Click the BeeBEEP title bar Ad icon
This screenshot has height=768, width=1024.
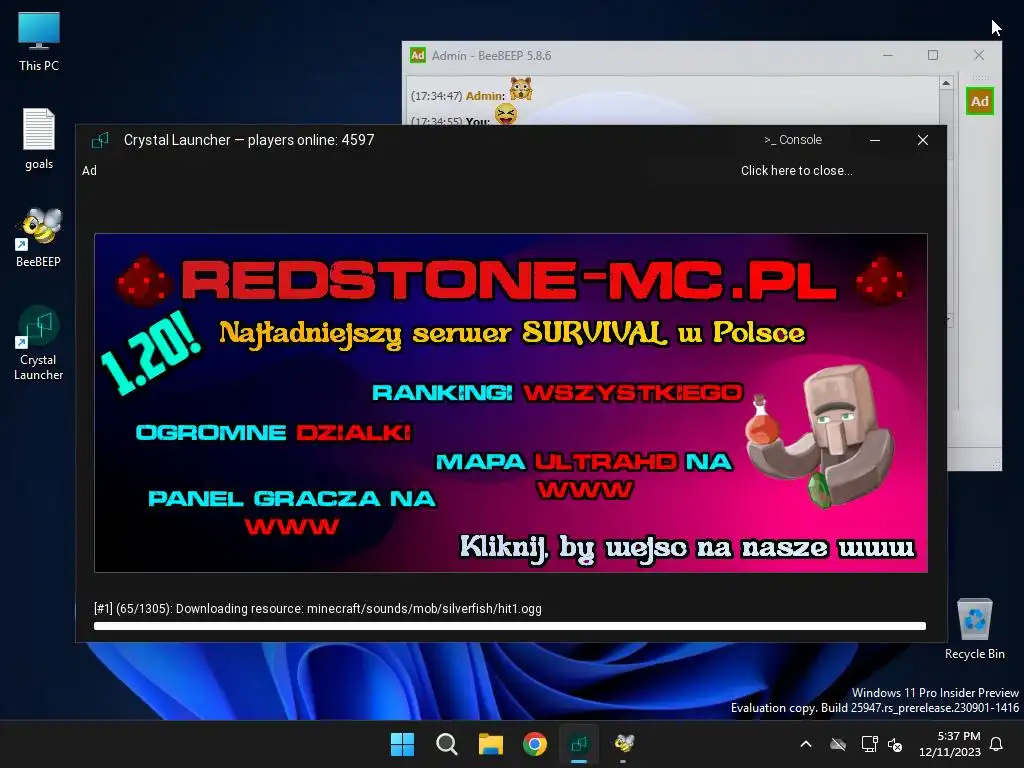pos(418,56)
